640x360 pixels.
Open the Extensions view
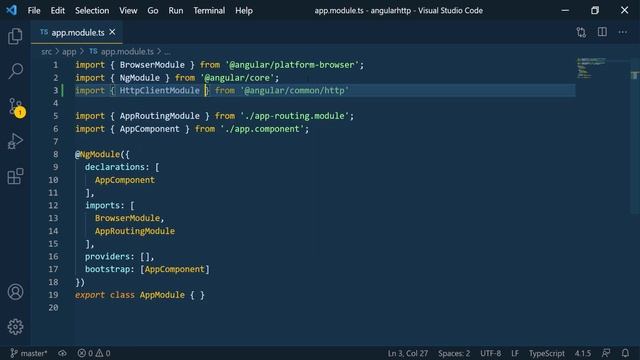[15, 176]
